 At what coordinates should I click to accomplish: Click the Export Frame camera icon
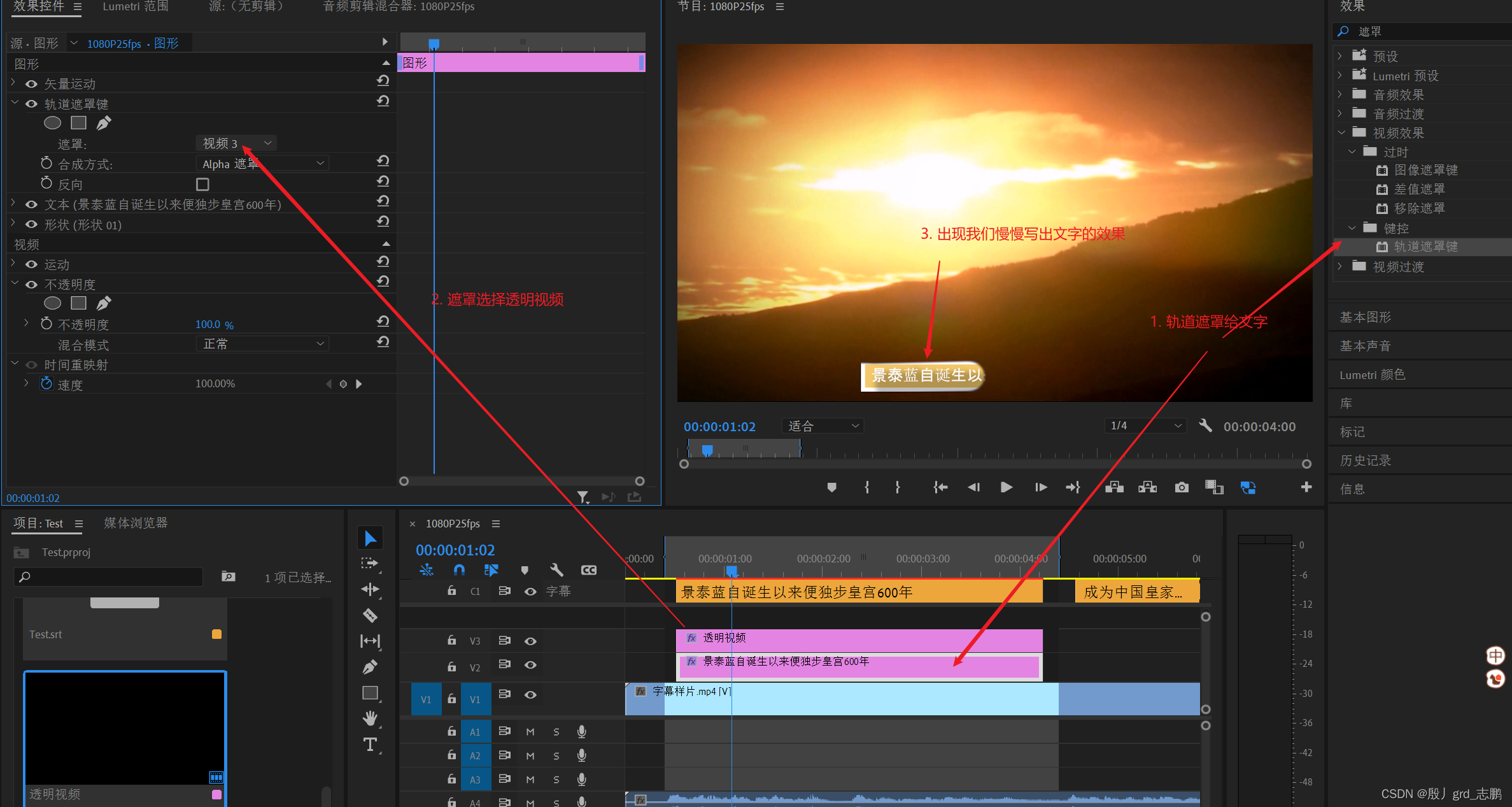point(1182,487)
